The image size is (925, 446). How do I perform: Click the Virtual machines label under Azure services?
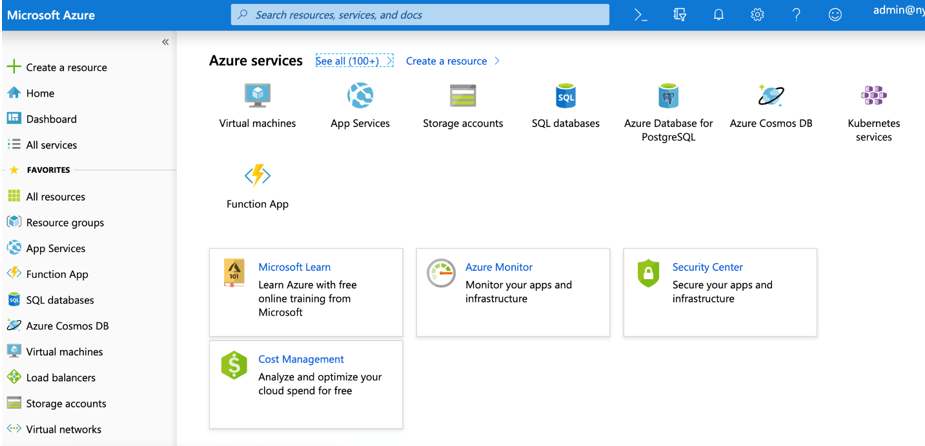(258, 124)
